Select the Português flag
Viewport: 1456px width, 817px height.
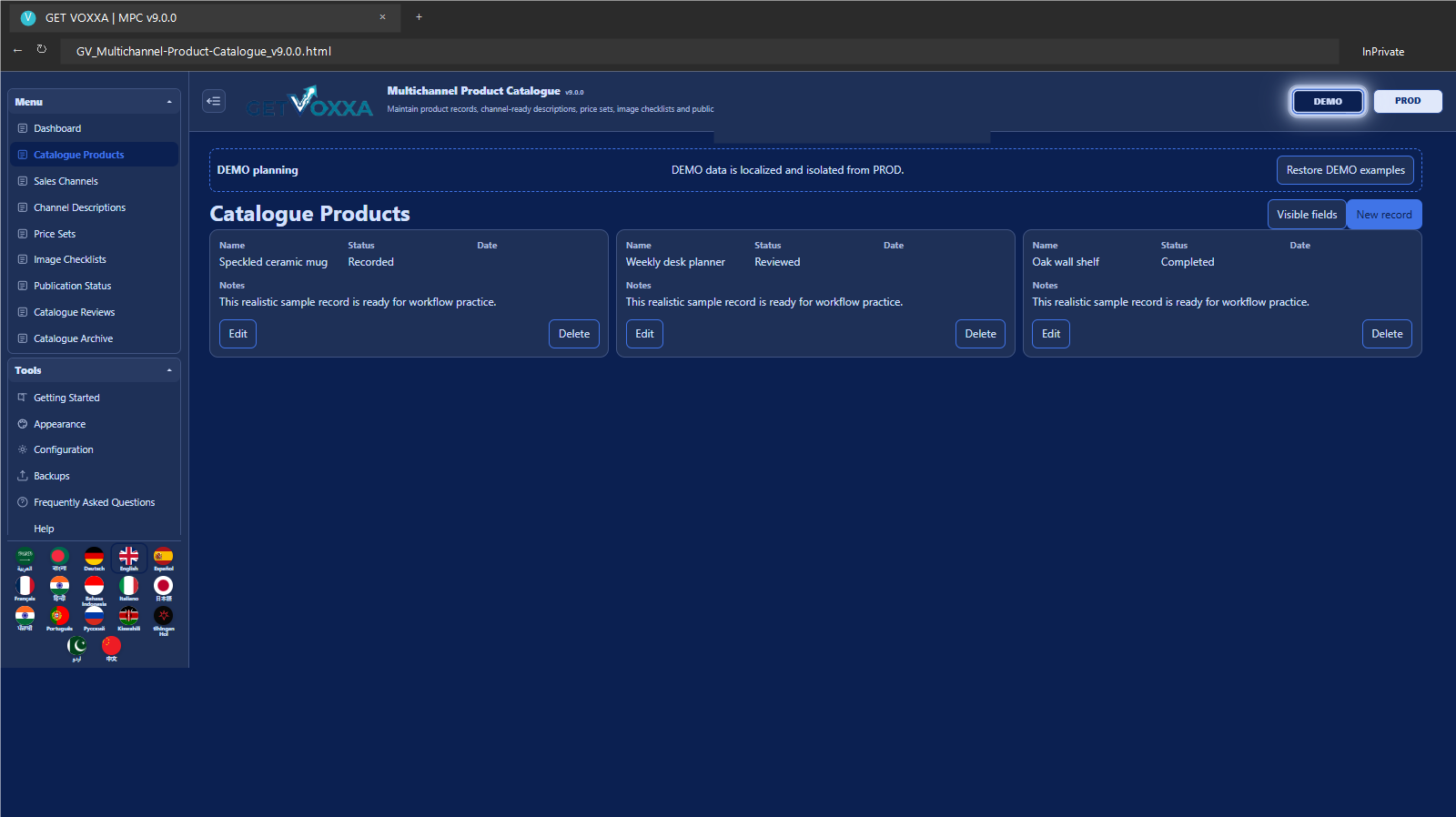click(x=59, y=620)
